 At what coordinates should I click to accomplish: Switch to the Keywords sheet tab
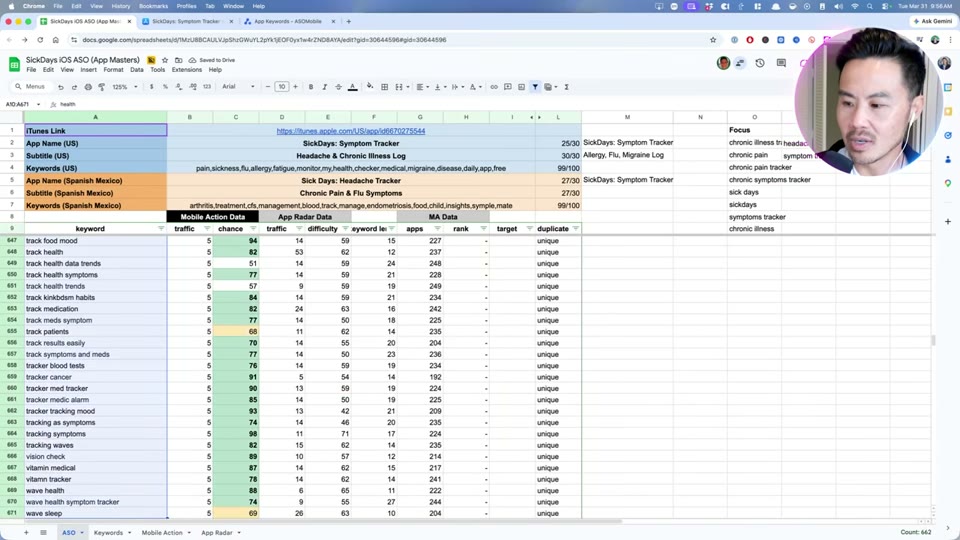point(108,533)
